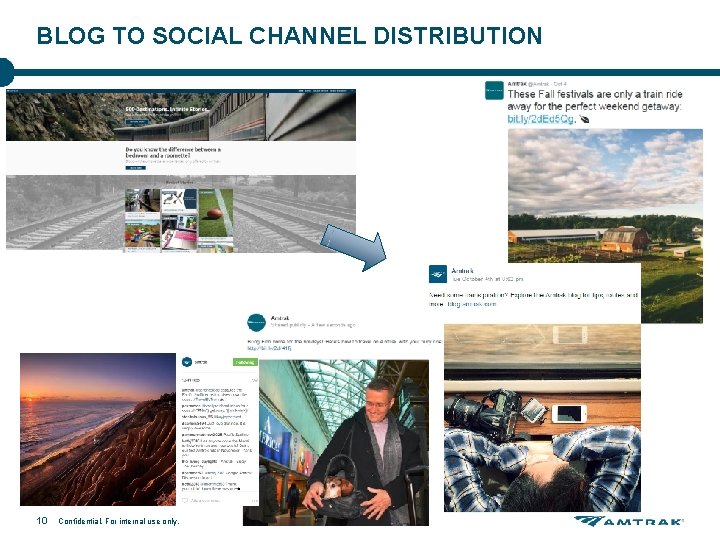Screen dimensions: 720x540
Task: Click the '500 Destinations. Infinite Stories' hero heading
Action: (167, 109)
